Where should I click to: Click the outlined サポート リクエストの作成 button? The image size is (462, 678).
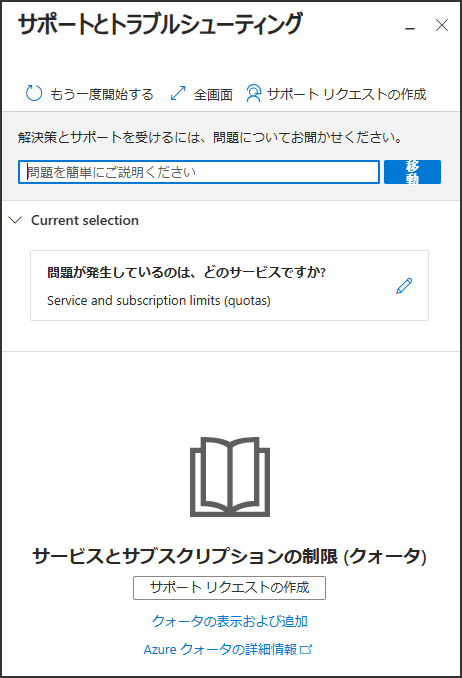pos(229,588)
